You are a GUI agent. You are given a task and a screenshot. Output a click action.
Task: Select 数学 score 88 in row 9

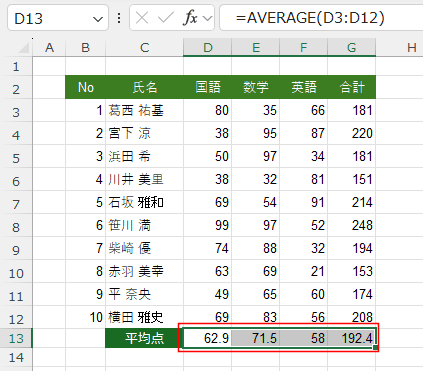click(x=256, y=248)
